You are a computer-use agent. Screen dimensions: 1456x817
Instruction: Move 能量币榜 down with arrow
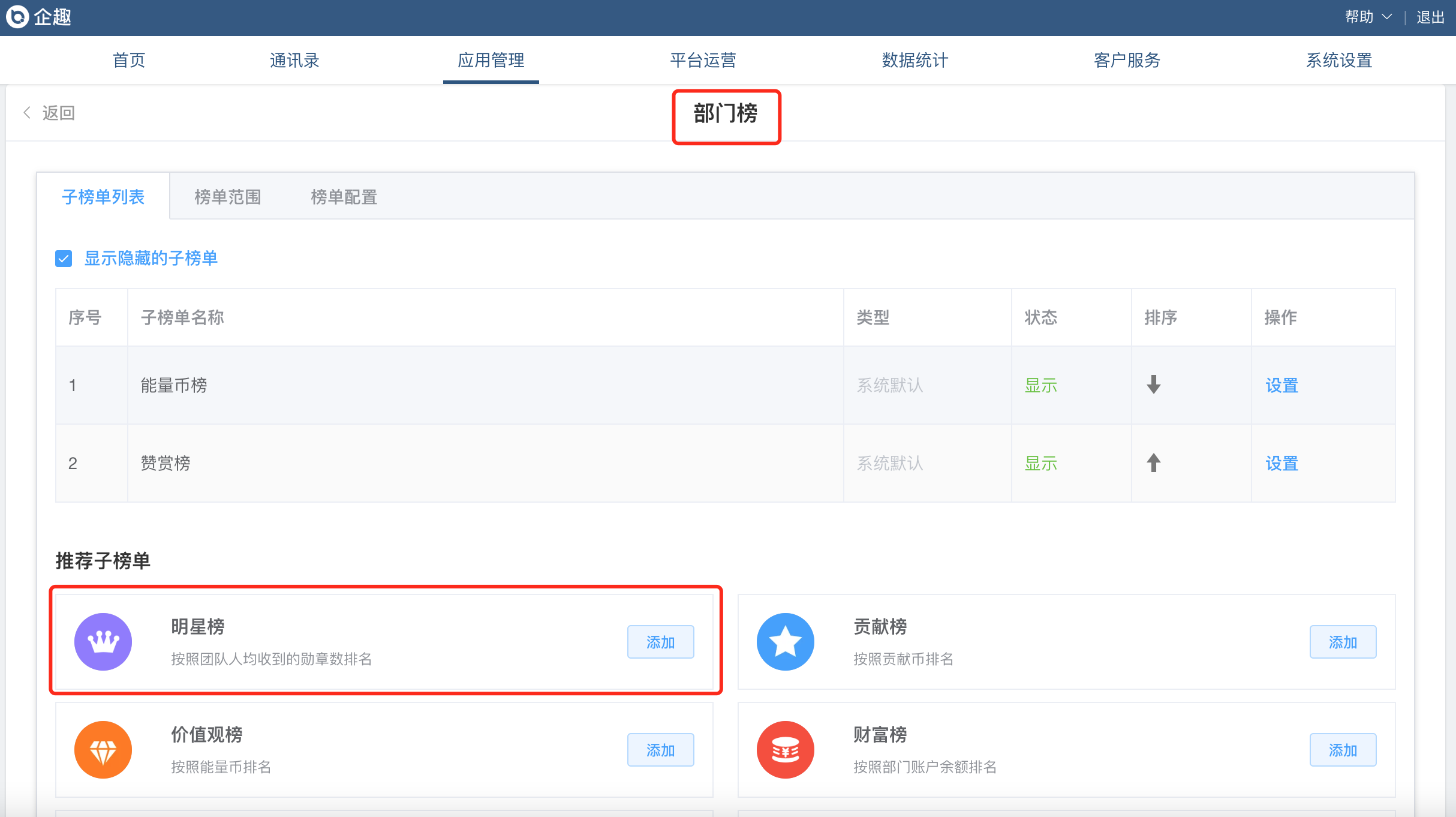[1153, 385]
